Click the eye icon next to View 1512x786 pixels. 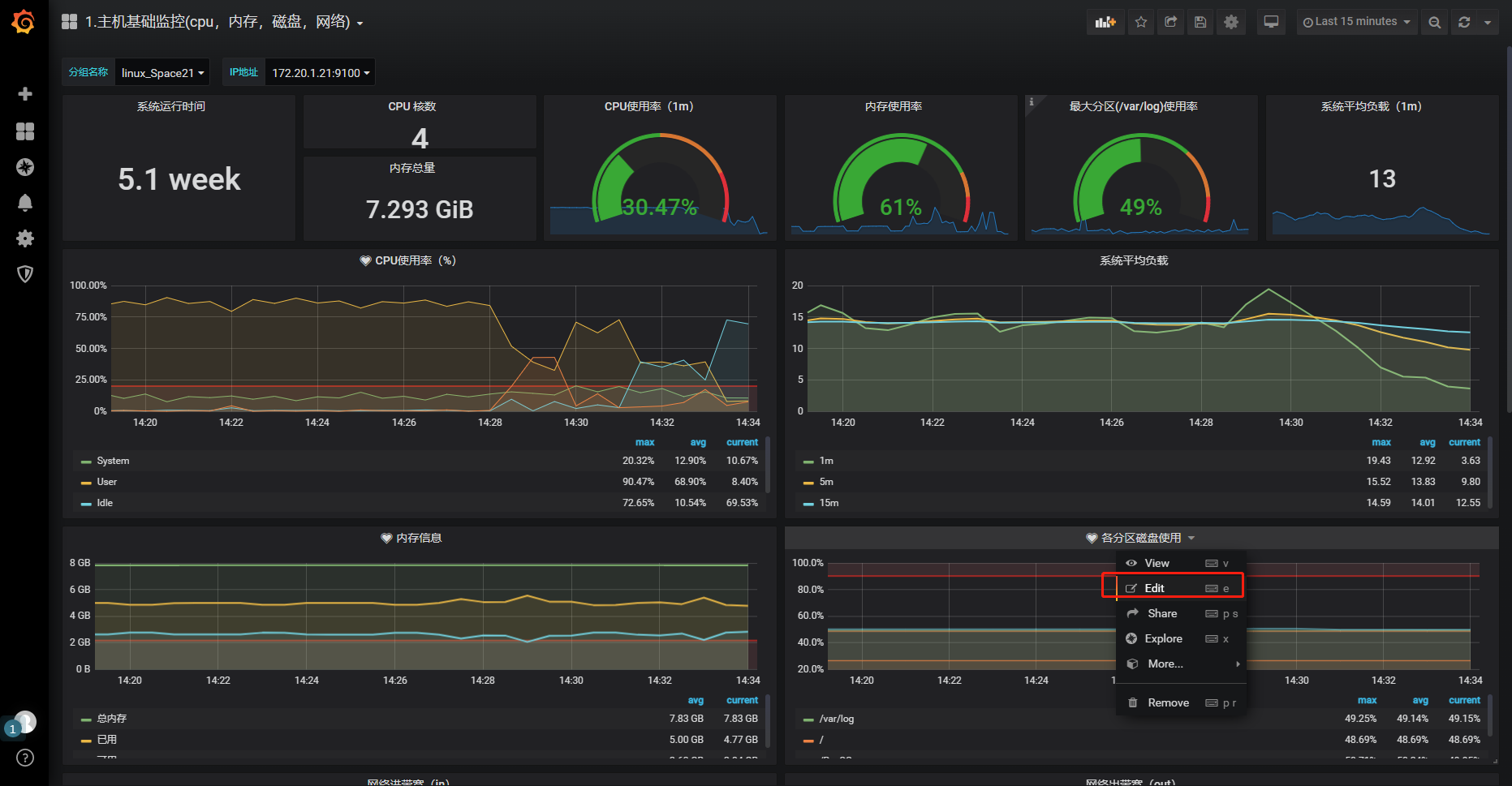[1131, 563]
